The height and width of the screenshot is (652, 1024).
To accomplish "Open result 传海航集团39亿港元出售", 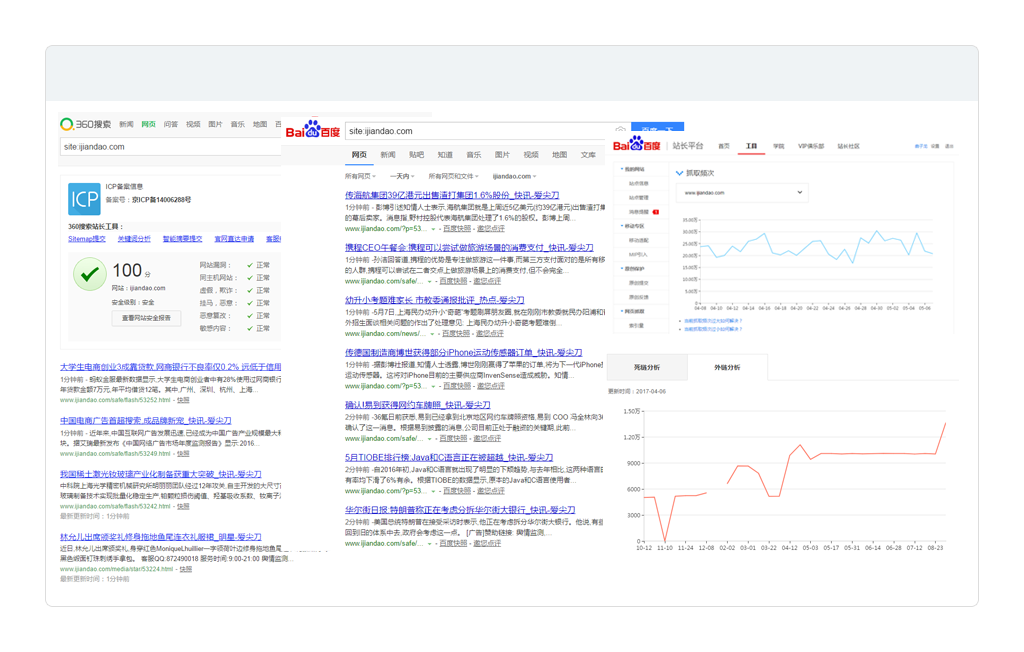I will [452, 195].
